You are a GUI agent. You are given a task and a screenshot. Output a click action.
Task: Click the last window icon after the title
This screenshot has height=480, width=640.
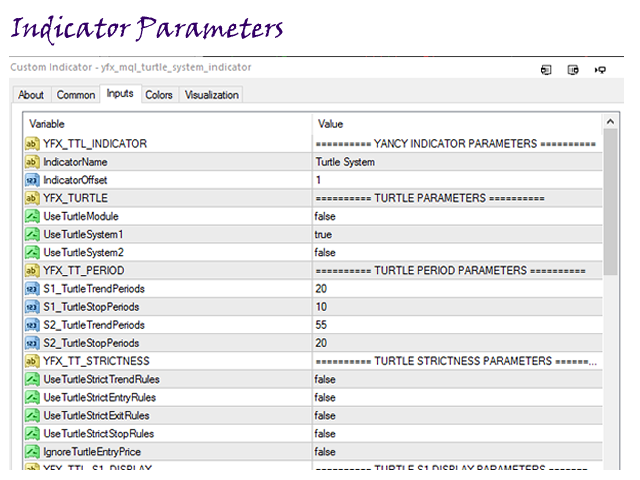click(x=600, y=70)
